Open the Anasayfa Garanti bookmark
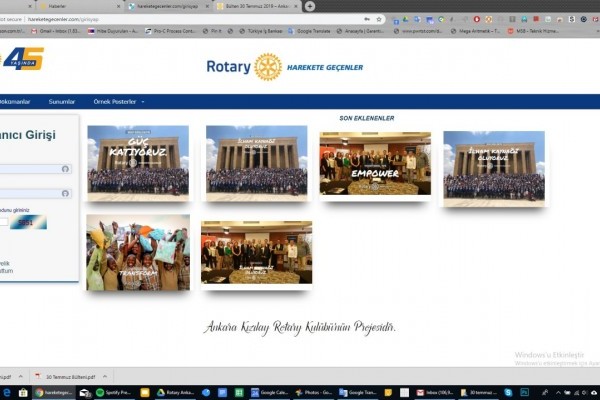Viewport: 600px width, 400px height. (360, 31)
